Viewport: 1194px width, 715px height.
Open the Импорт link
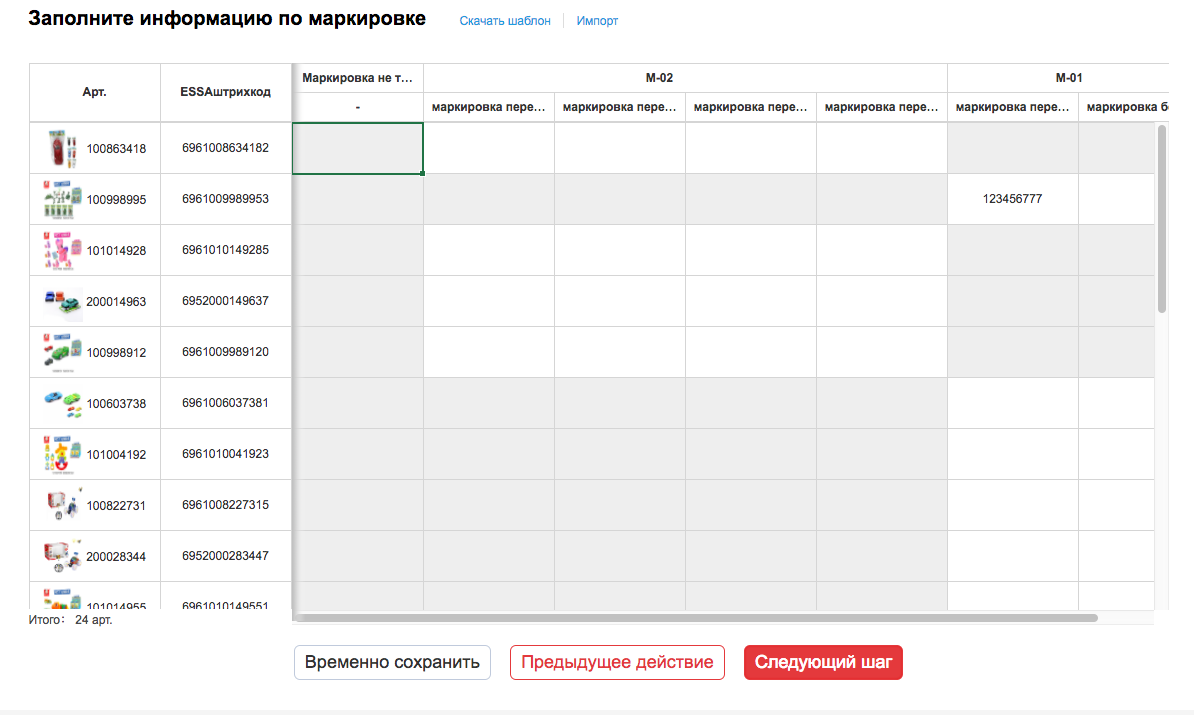pyautogui.click(x=597, y=21)
